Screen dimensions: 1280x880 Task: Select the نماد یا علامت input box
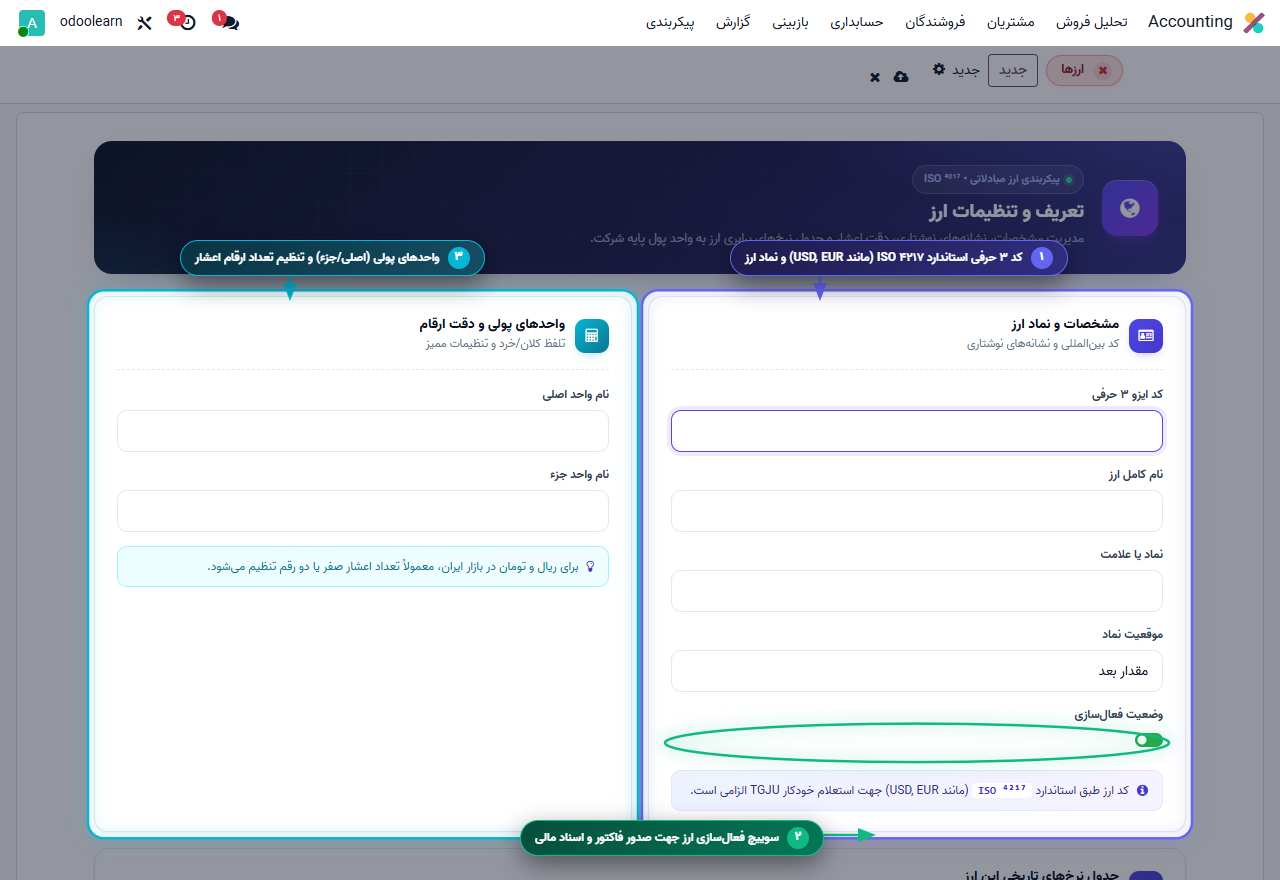pos(917,591)
